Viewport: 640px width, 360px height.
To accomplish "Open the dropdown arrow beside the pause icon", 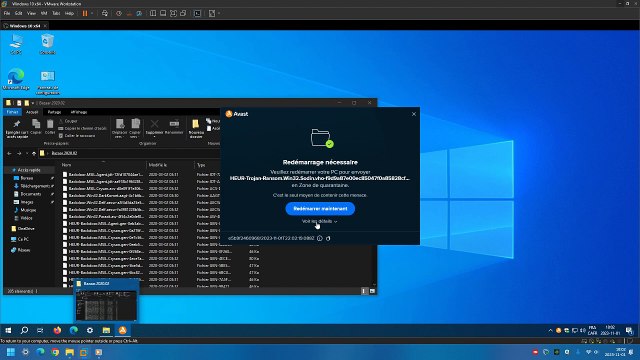I will [92, 13].
